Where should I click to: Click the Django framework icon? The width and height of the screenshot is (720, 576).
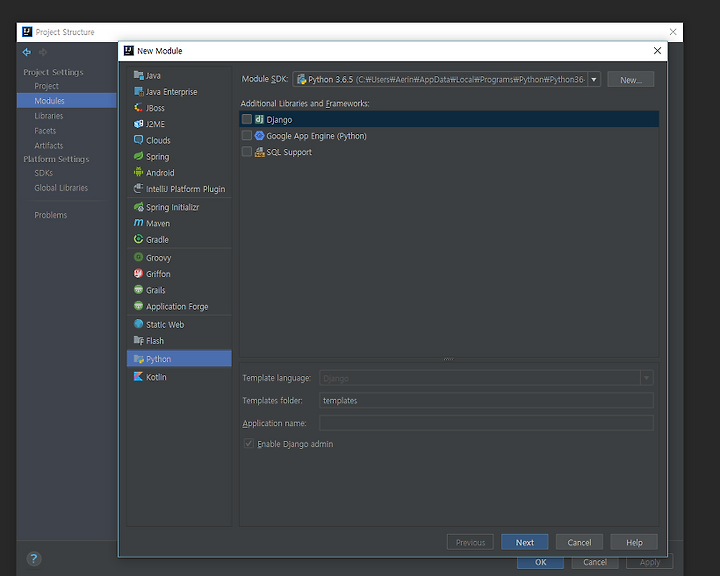[259, 119]
